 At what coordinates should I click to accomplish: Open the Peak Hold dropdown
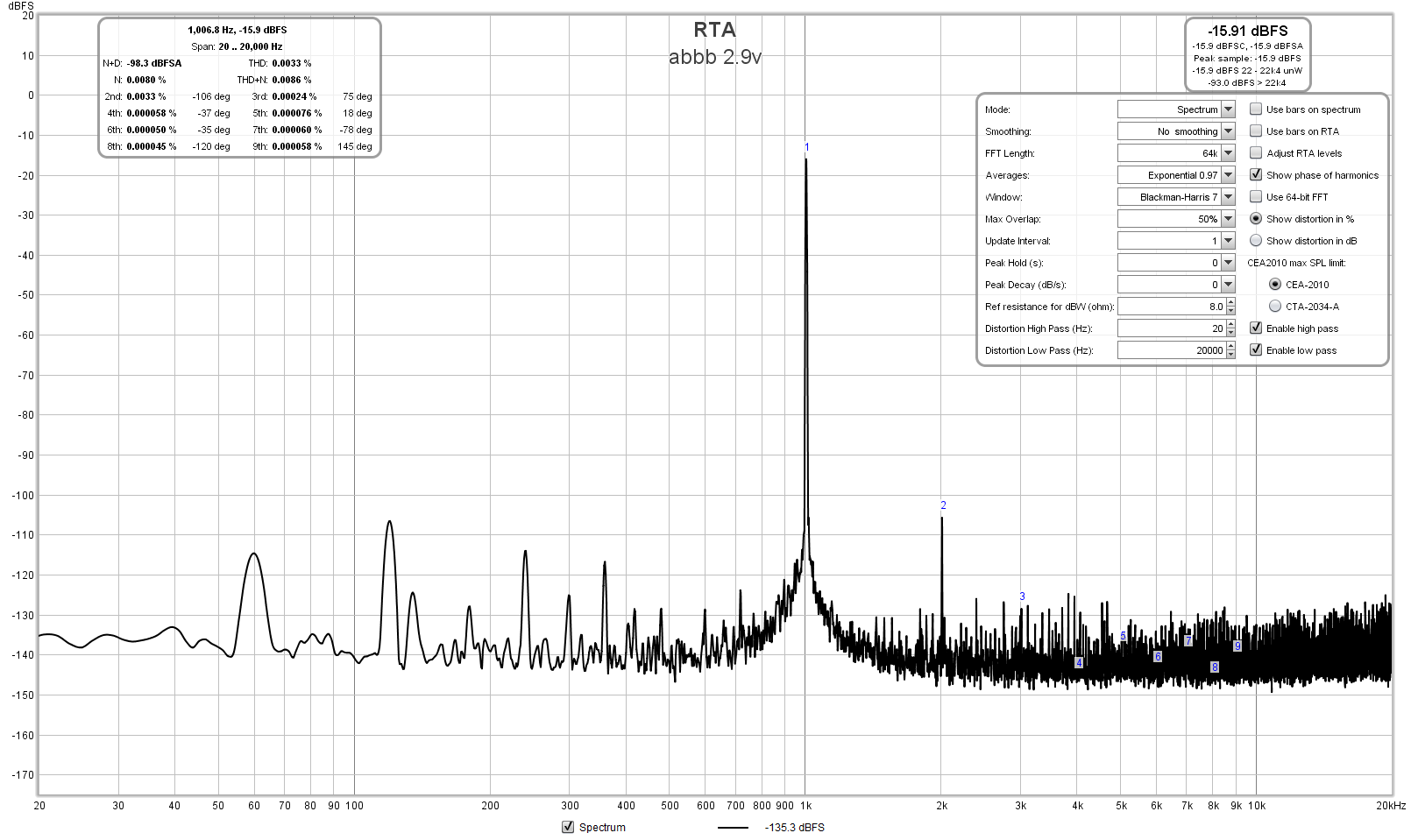(1228, 263)
